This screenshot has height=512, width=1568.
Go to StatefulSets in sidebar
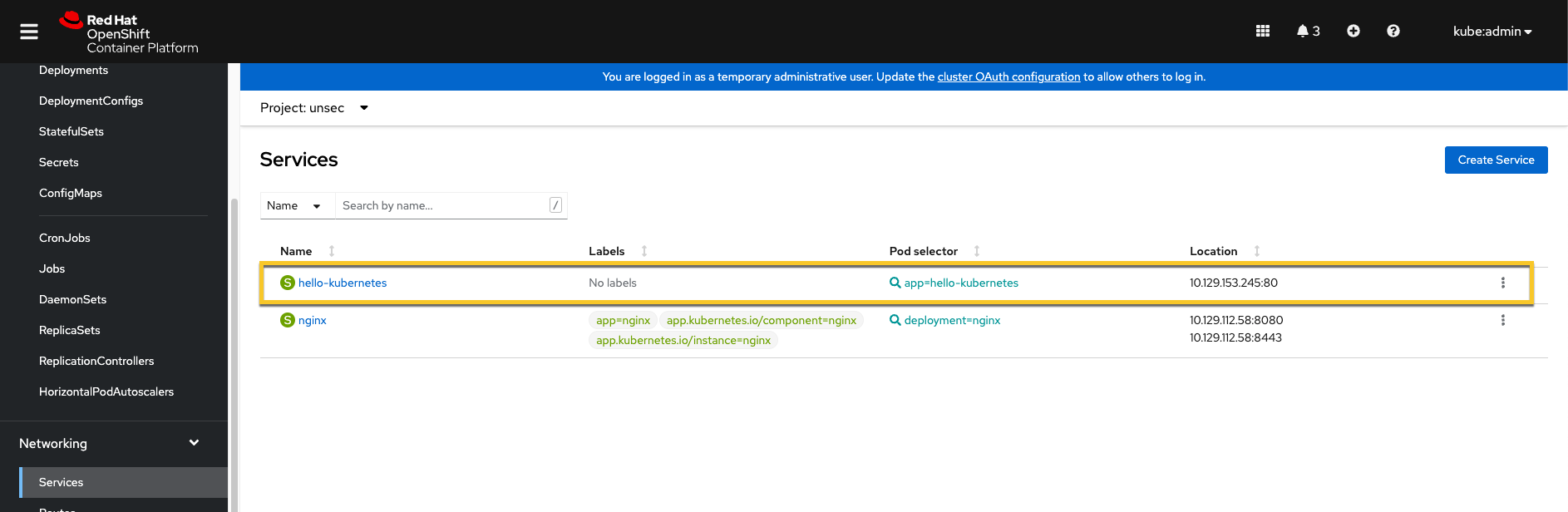[x=71, y=131]
